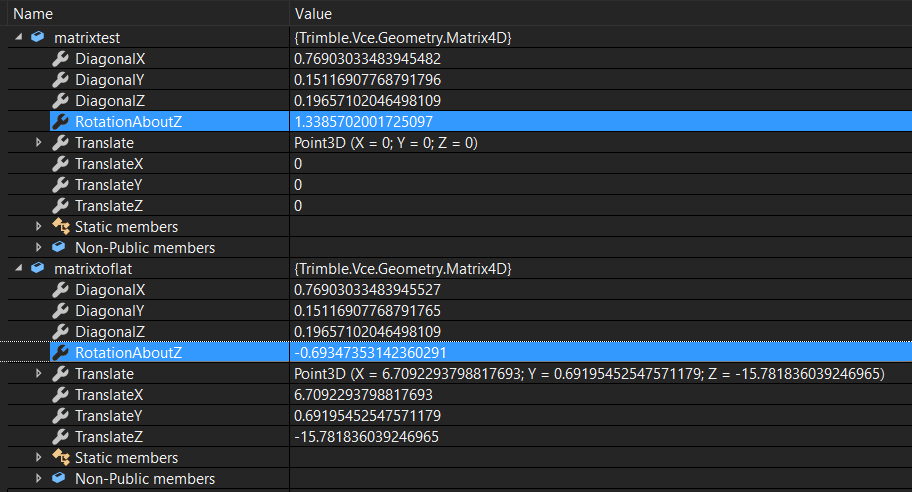Click the blue cube icon beside matrixtest
912x492 pixels.
(x=38, y=38)
